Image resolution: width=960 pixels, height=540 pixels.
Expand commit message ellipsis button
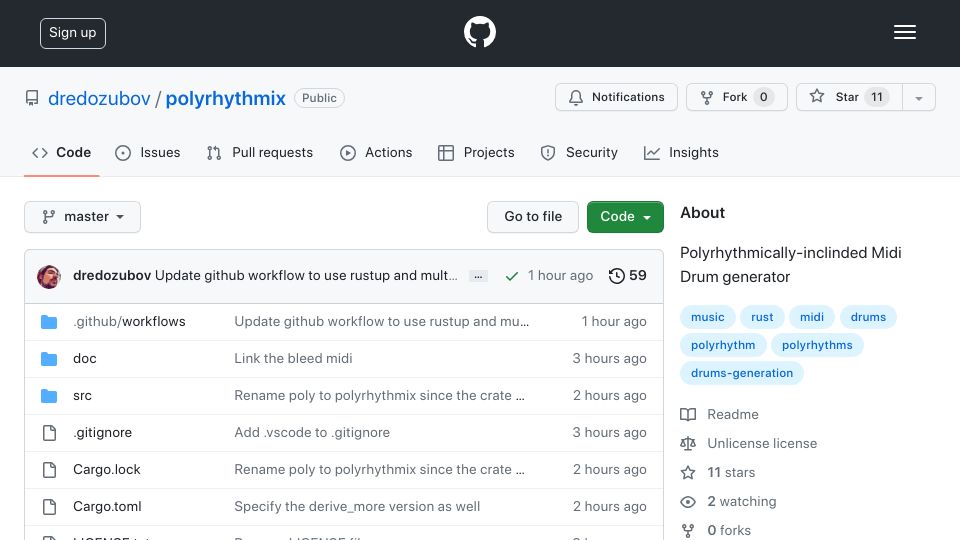point(478,277)
